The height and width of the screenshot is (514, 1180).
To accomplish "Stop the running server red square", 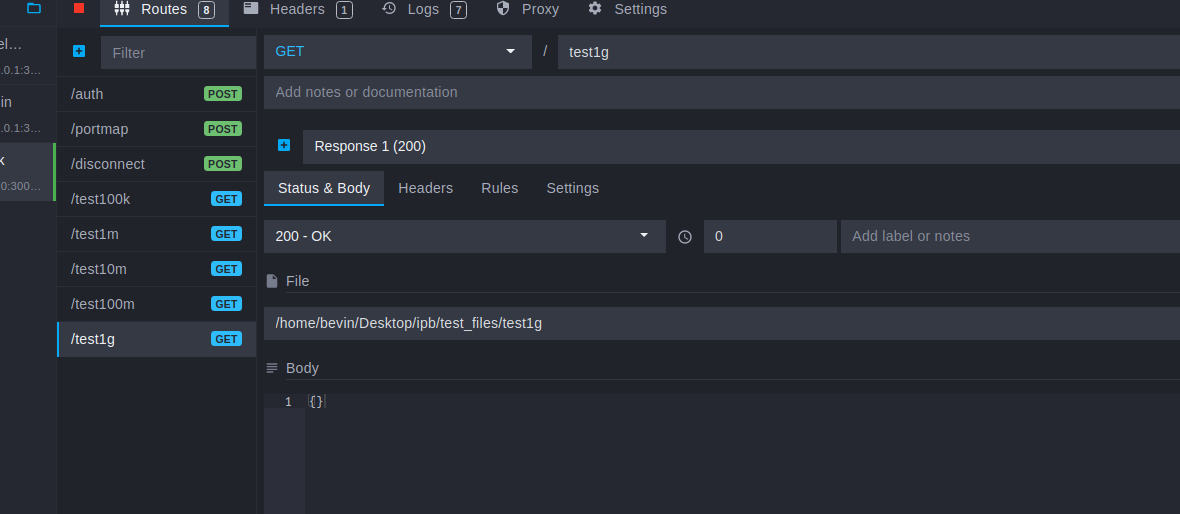I will [79, 8].
